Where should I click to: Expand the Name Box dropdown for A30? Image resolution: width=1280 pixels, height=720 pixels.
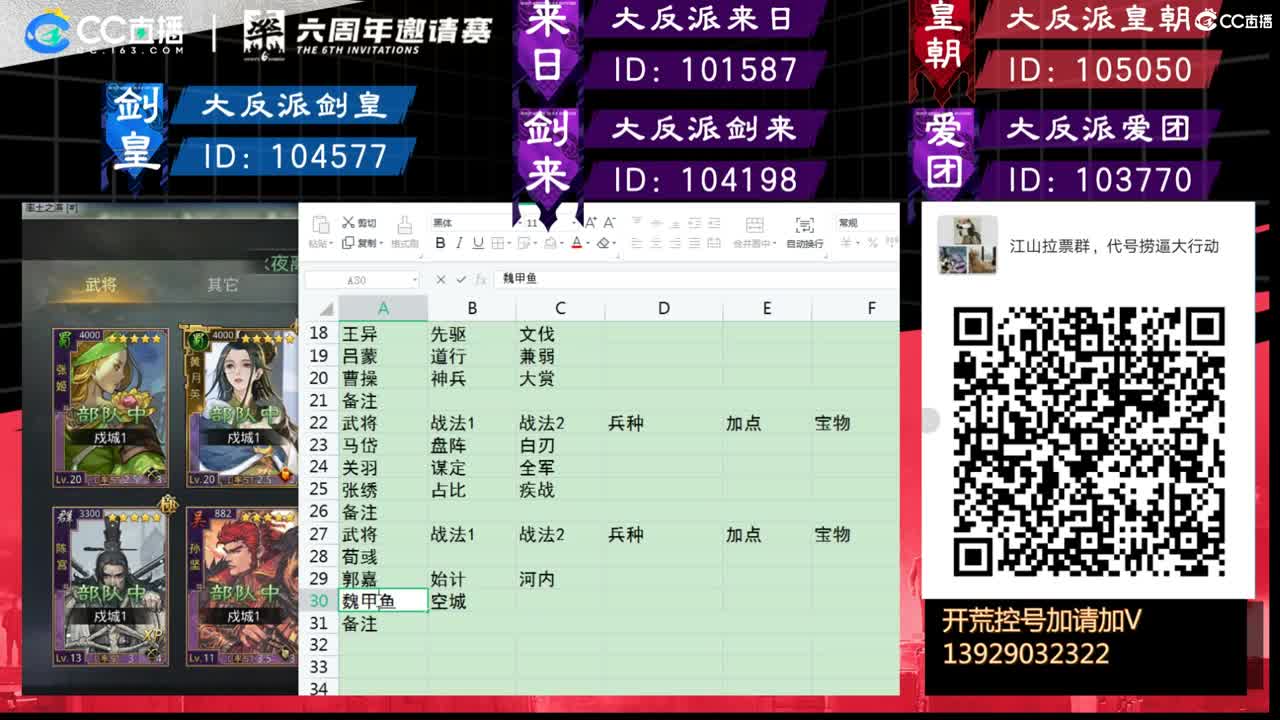[414, 281]
